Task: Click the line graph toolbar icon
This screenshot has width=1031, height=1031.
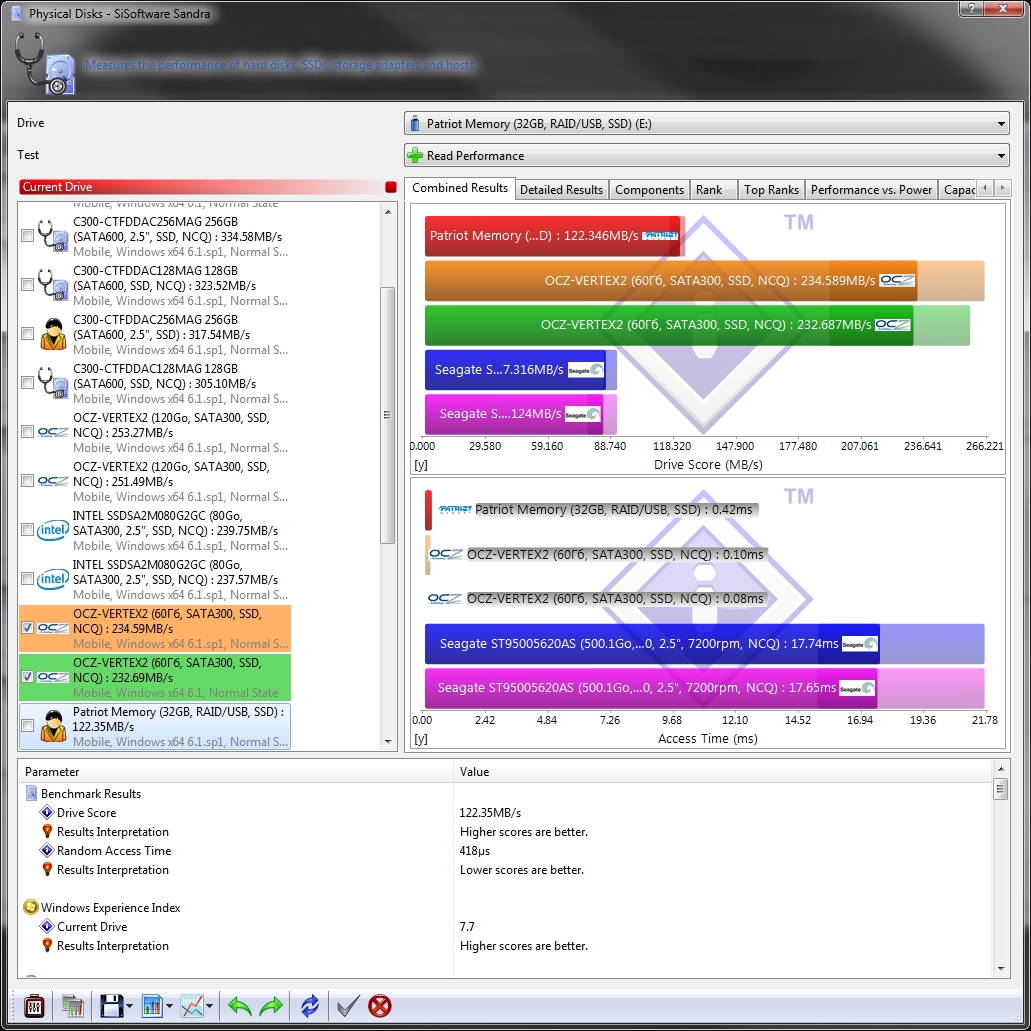Action: point(192,1006)
